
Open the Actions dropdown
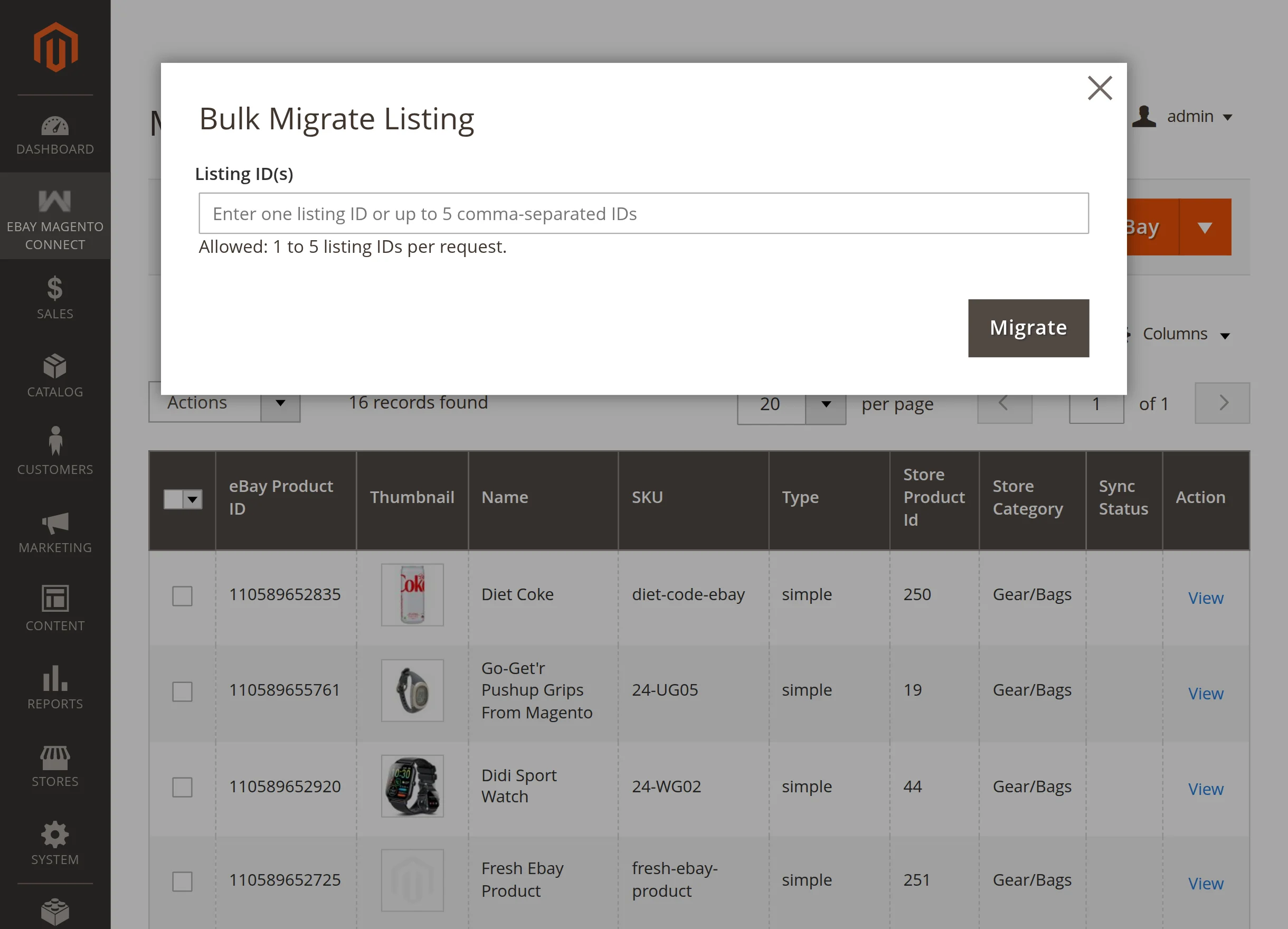[224, 403]
